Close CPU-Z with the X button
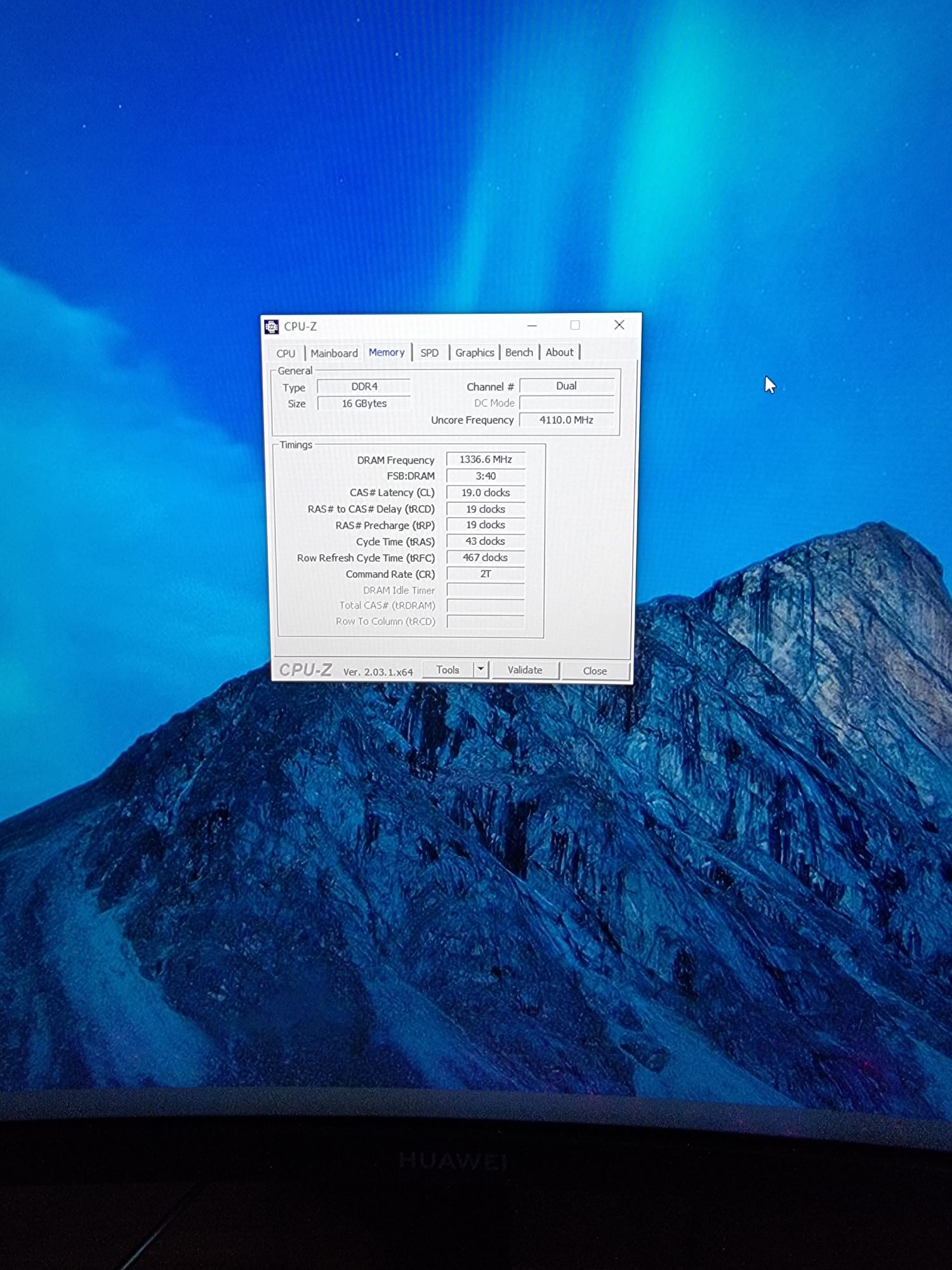The height and width of the screenshot is (1270, 952). (619, 325)
